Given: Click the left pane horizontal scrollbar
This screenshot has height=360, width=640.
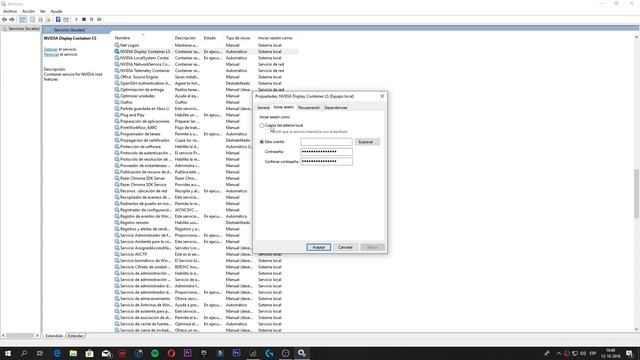Looking at the screenshot, I should (x=20, y=336).
